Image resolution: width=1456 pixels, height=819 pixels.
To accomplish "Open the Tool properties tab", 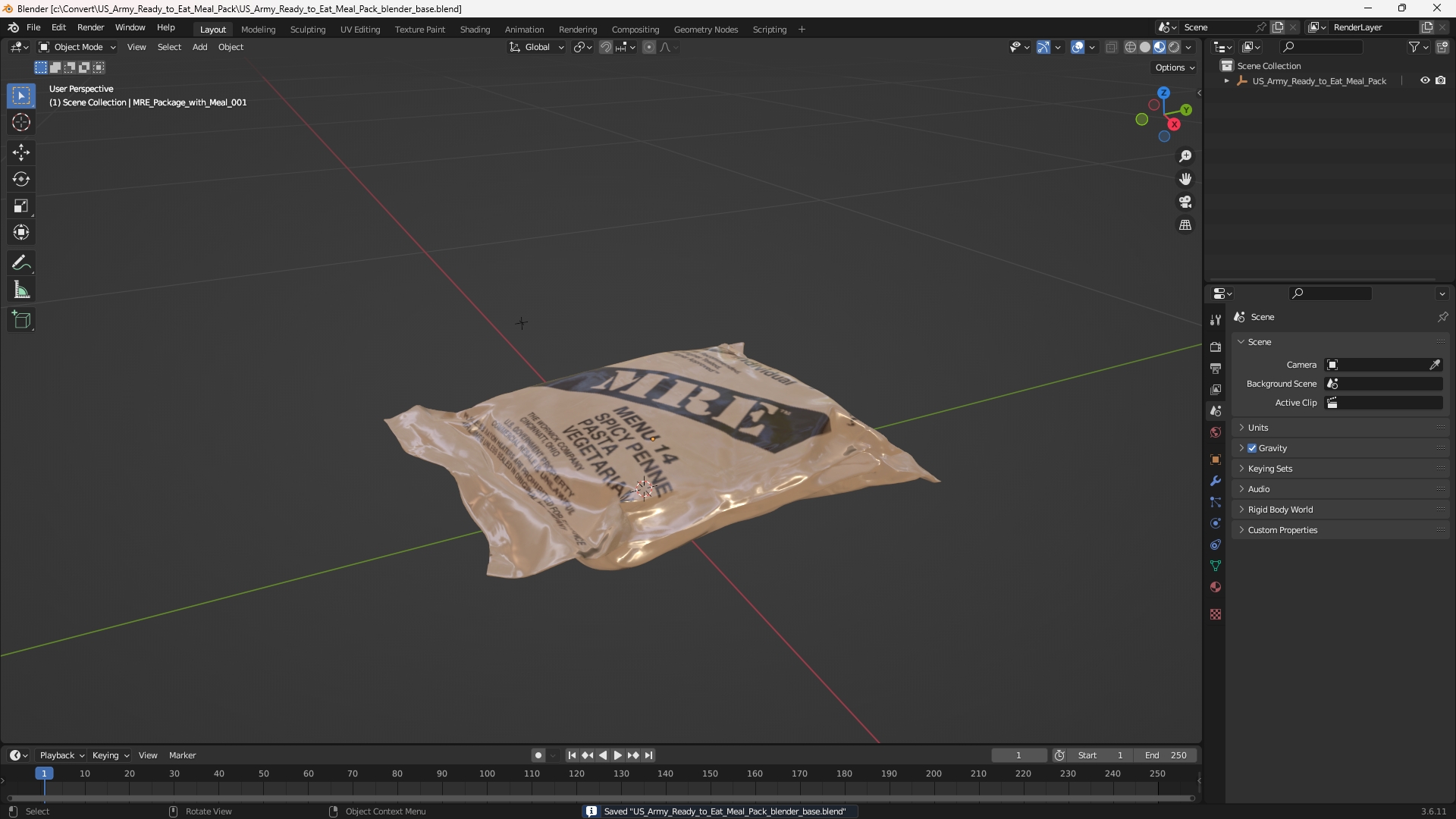I will (x=1216, y=319).
